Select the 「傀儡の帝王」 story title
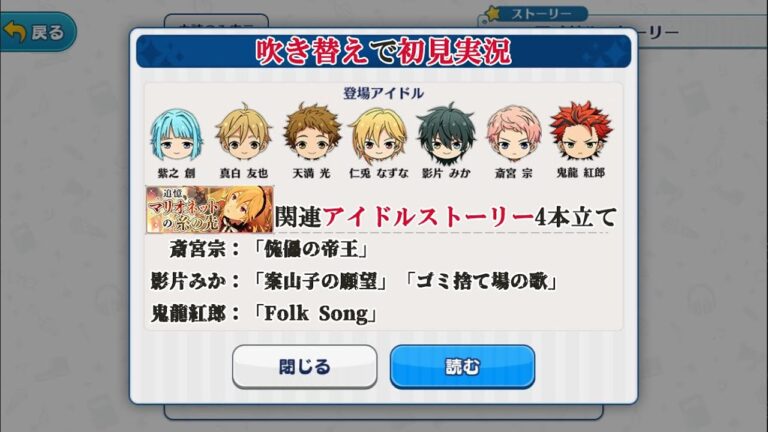 pyautogui.click(x=310, y=249)
